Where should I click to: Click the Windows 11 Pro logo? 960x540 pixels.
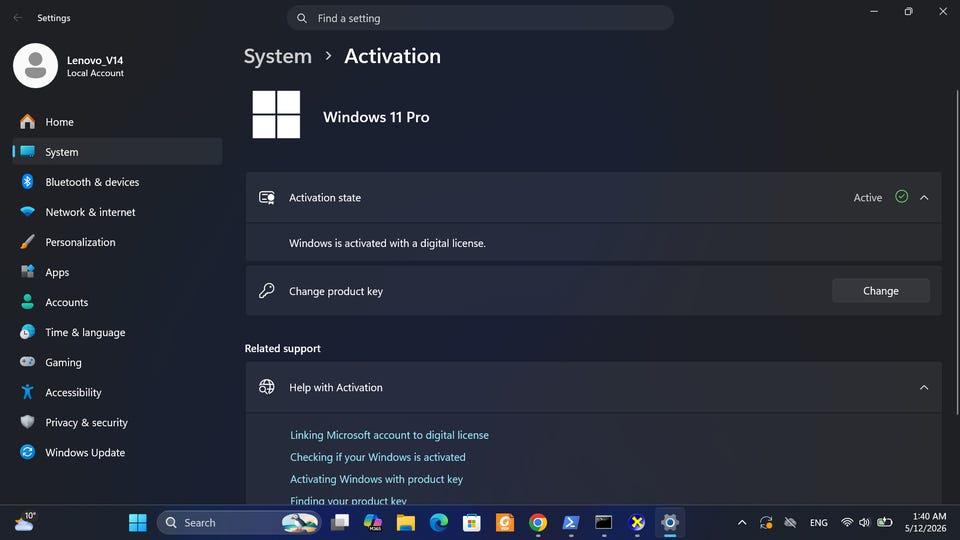coord(276,114)
